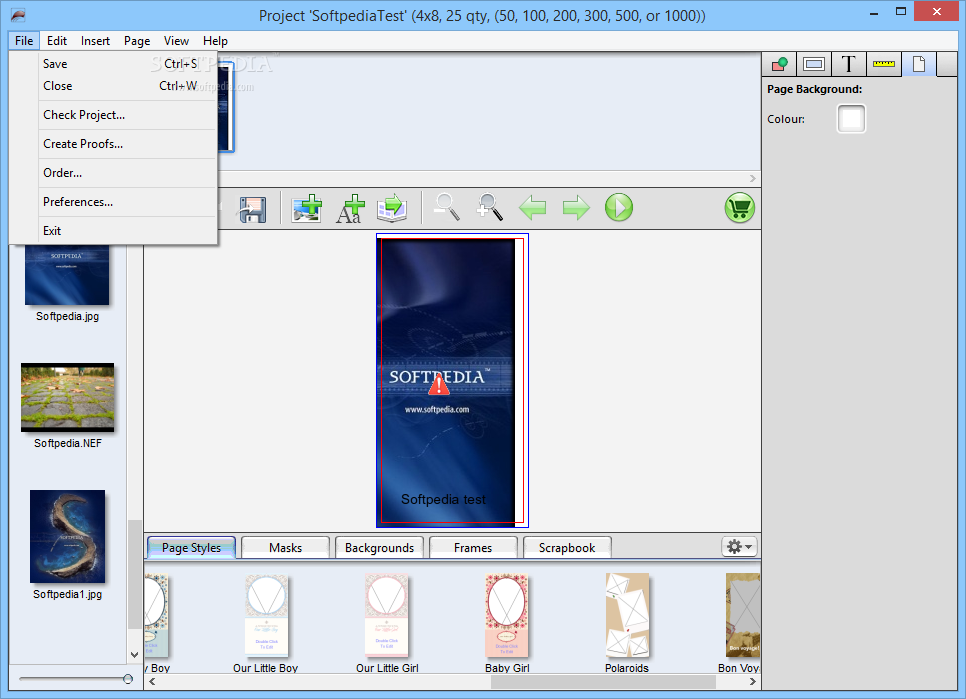Open the View menu
This screenshot has height=699, width=966.
click(176, 41)
